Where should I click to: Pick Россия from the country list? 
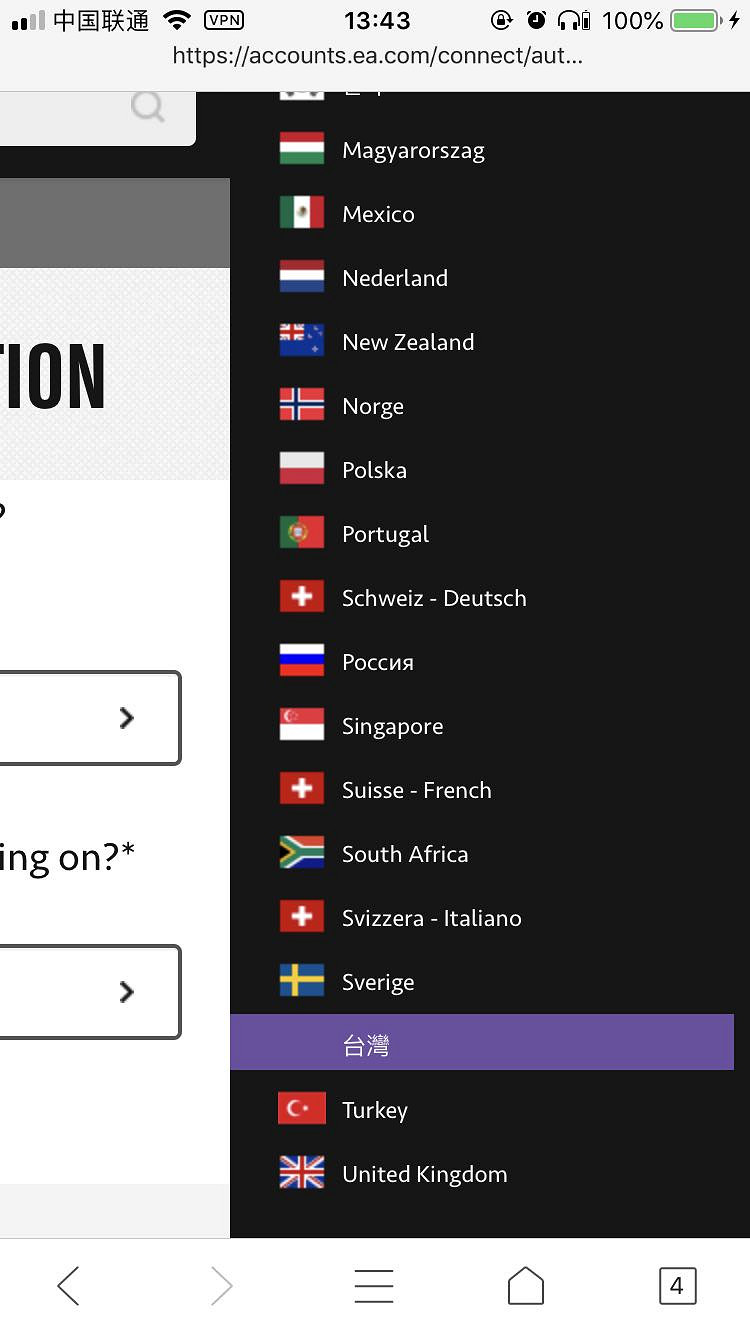tap(377, 662)
